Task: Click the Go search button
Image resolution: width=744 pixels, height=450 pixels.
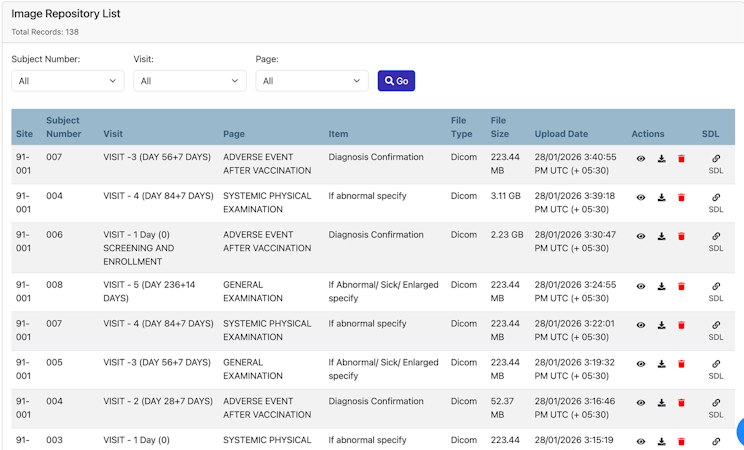Action: pyautogui.click(x=396, y=81)
